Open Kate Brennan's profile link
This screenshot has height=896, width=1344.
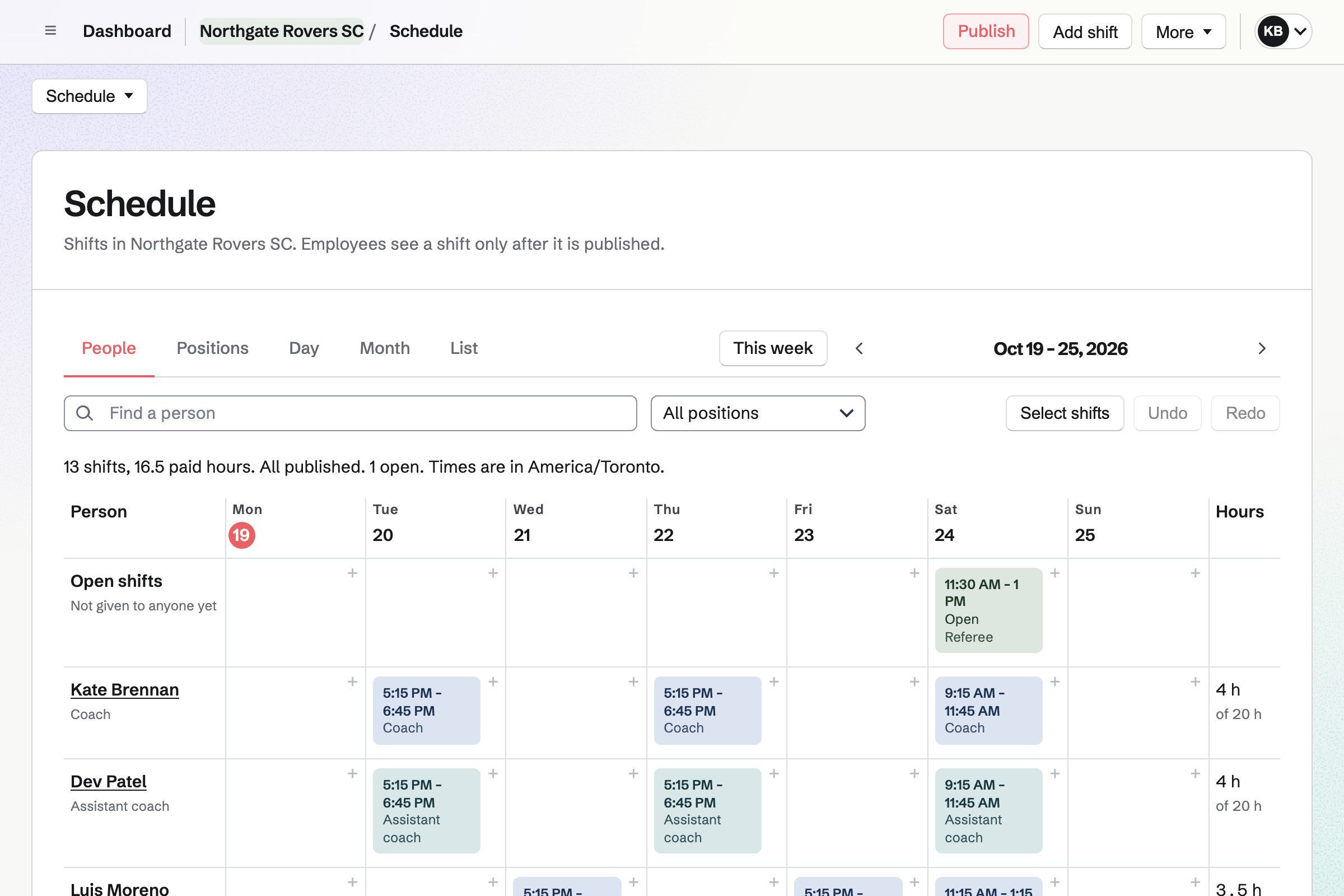click(124, 690)
